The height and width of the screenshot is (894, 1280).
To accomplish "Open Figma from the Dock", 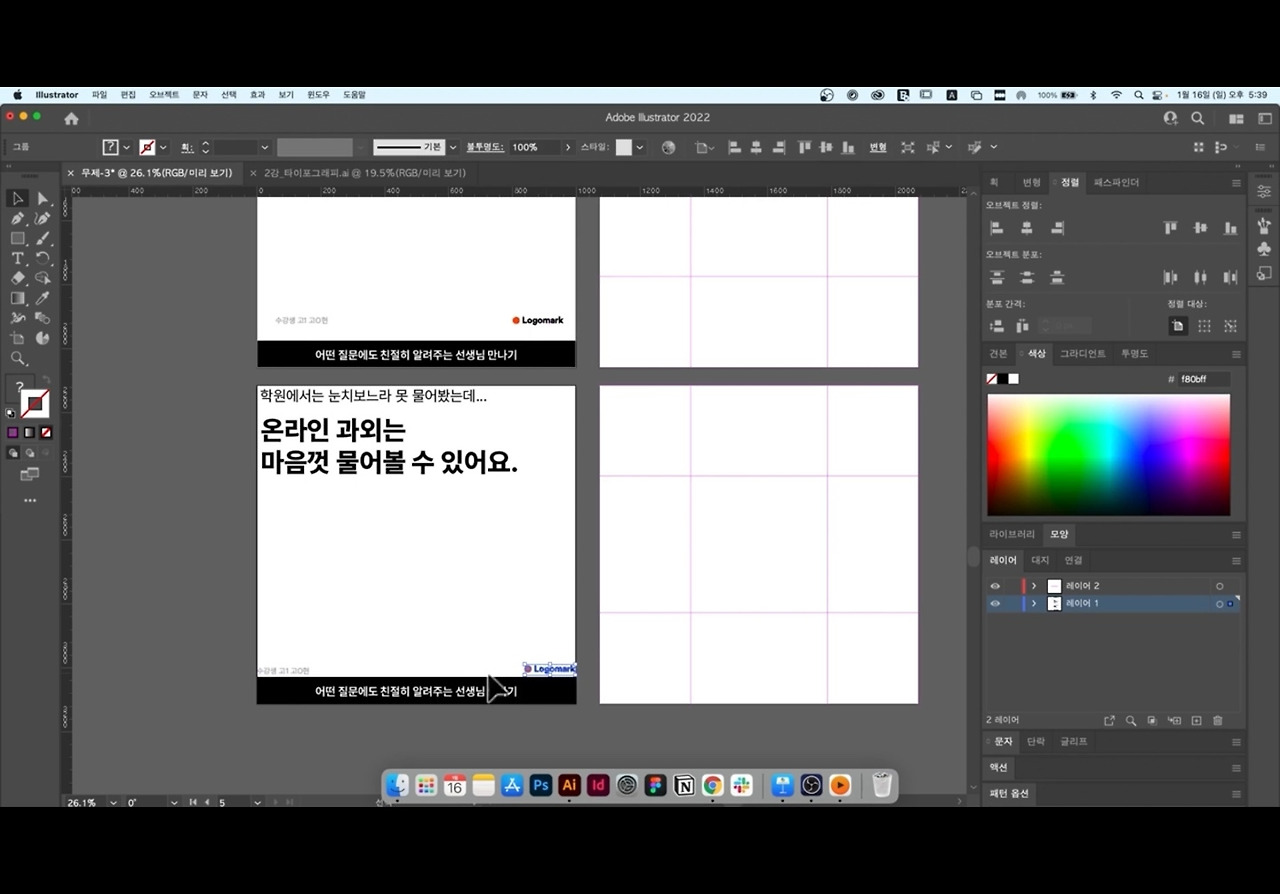I will point(655,785).
